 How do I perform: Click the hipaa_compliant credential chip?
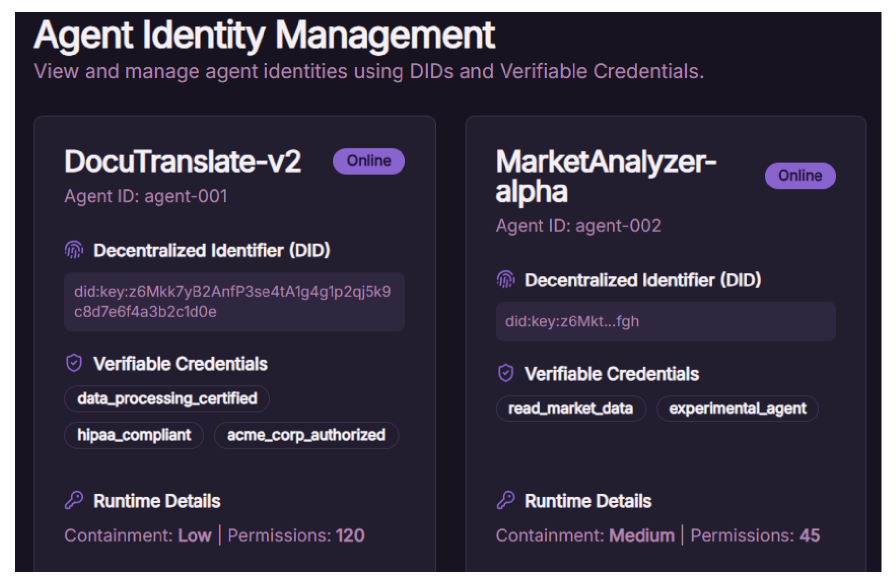134,435
